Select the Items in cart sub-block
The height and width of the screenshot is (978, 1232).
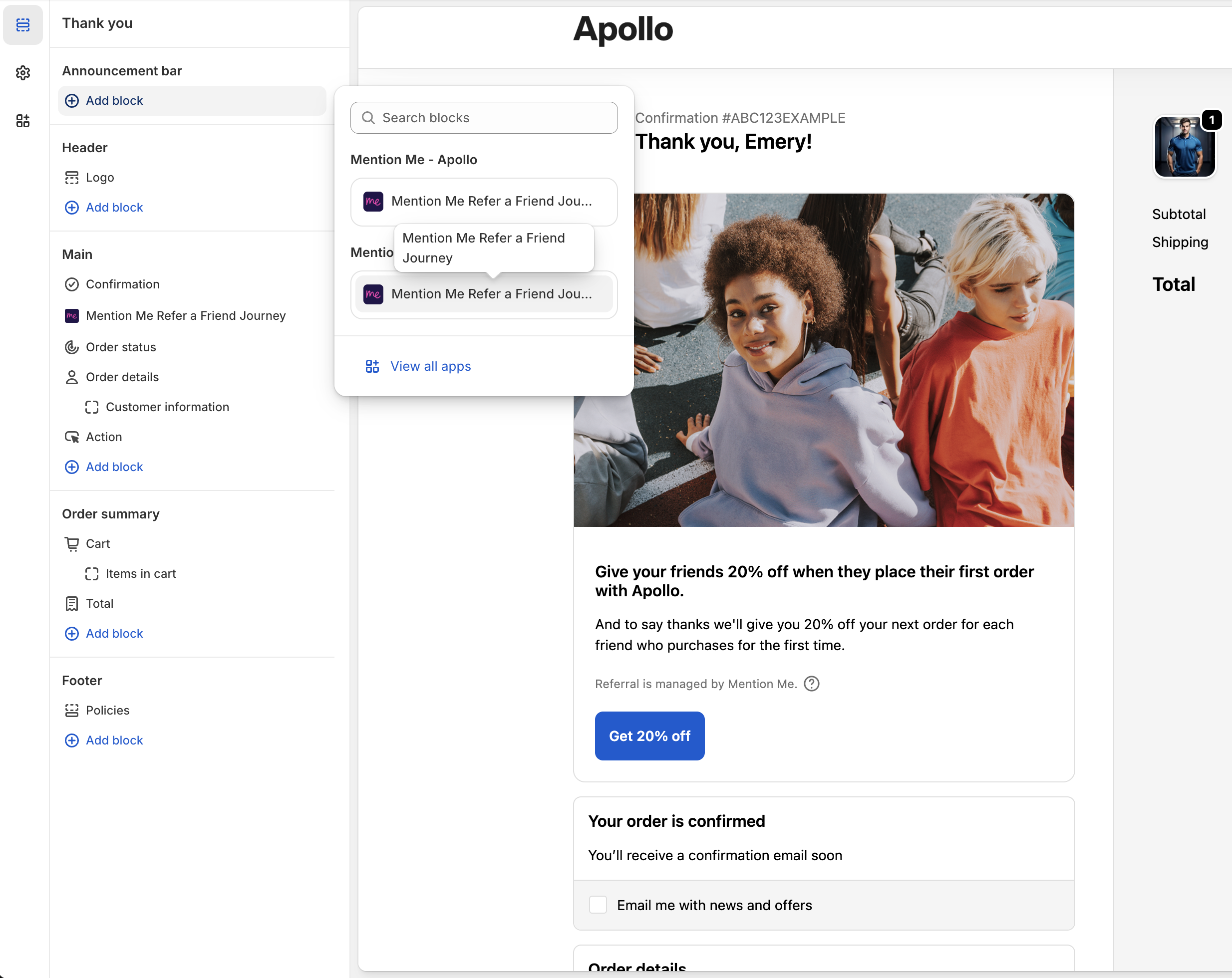140,573
